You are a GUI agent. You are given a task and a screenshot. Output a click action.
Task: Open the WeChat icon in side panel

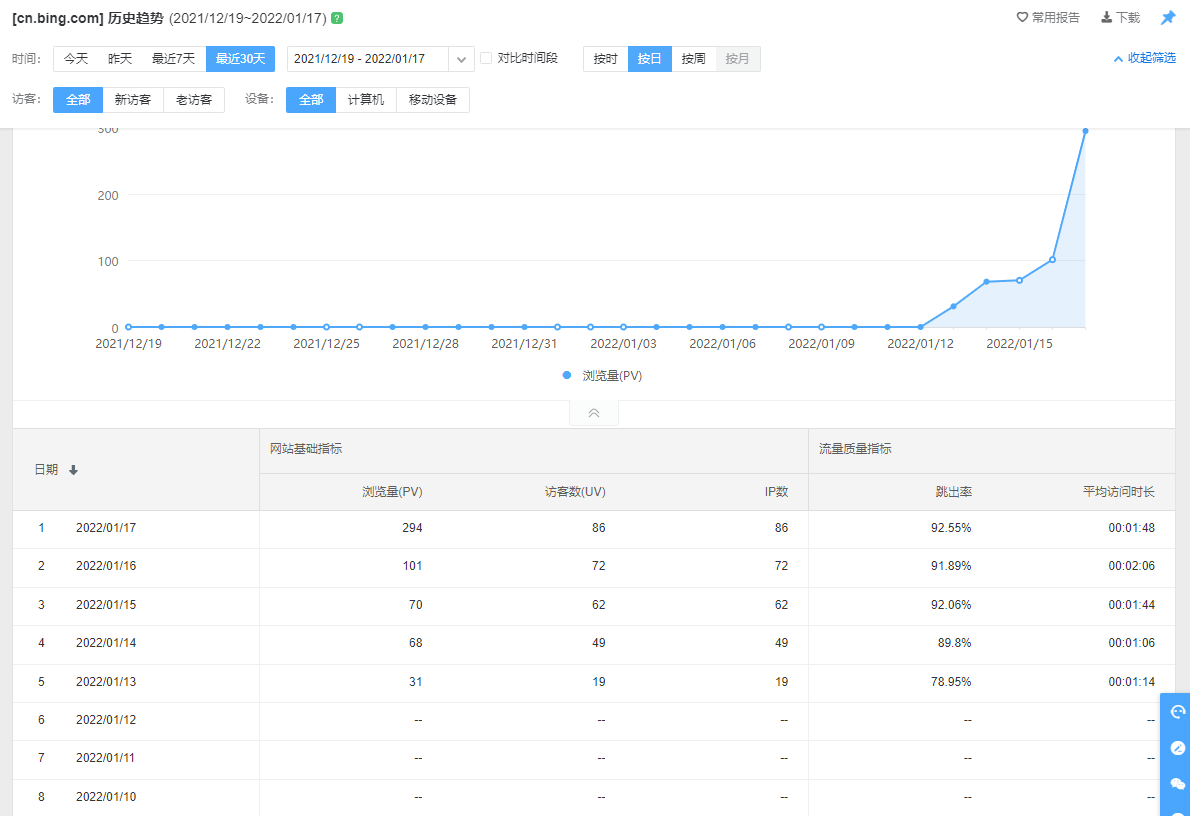[x=1177, y=784]
